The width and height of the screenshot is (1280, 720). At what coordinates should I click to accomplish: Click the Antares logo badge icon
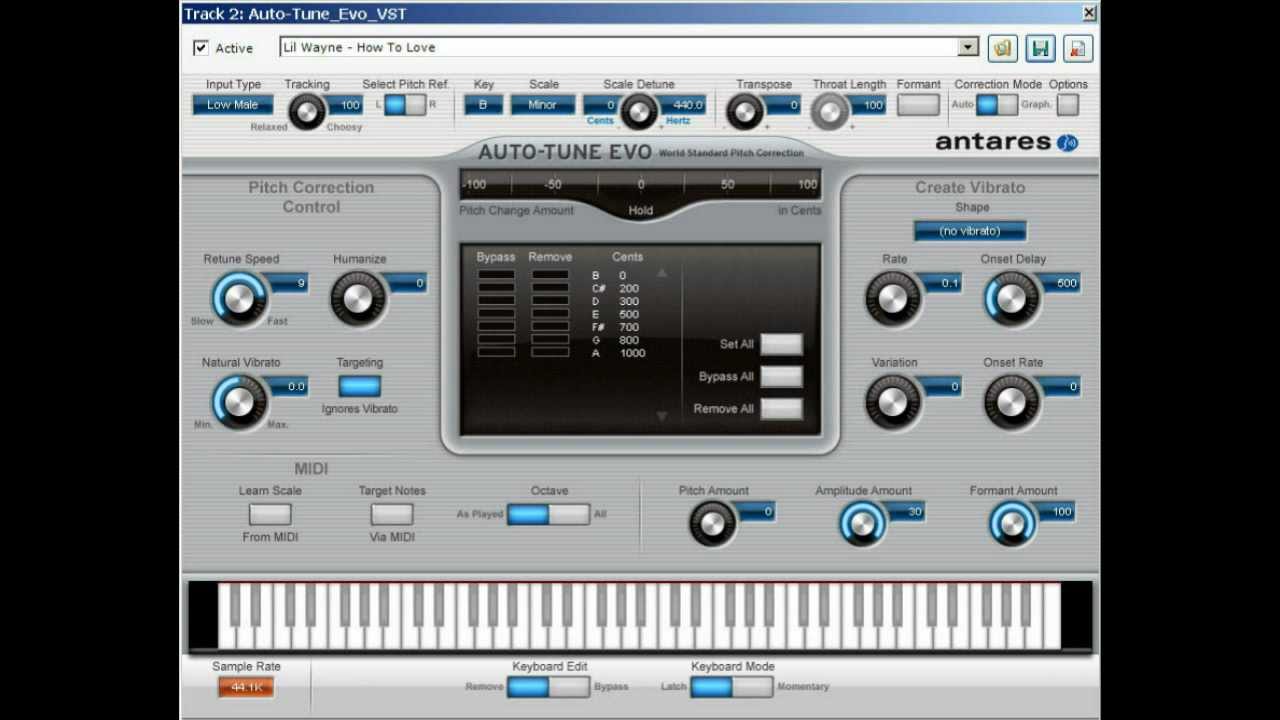point(1068,143)
